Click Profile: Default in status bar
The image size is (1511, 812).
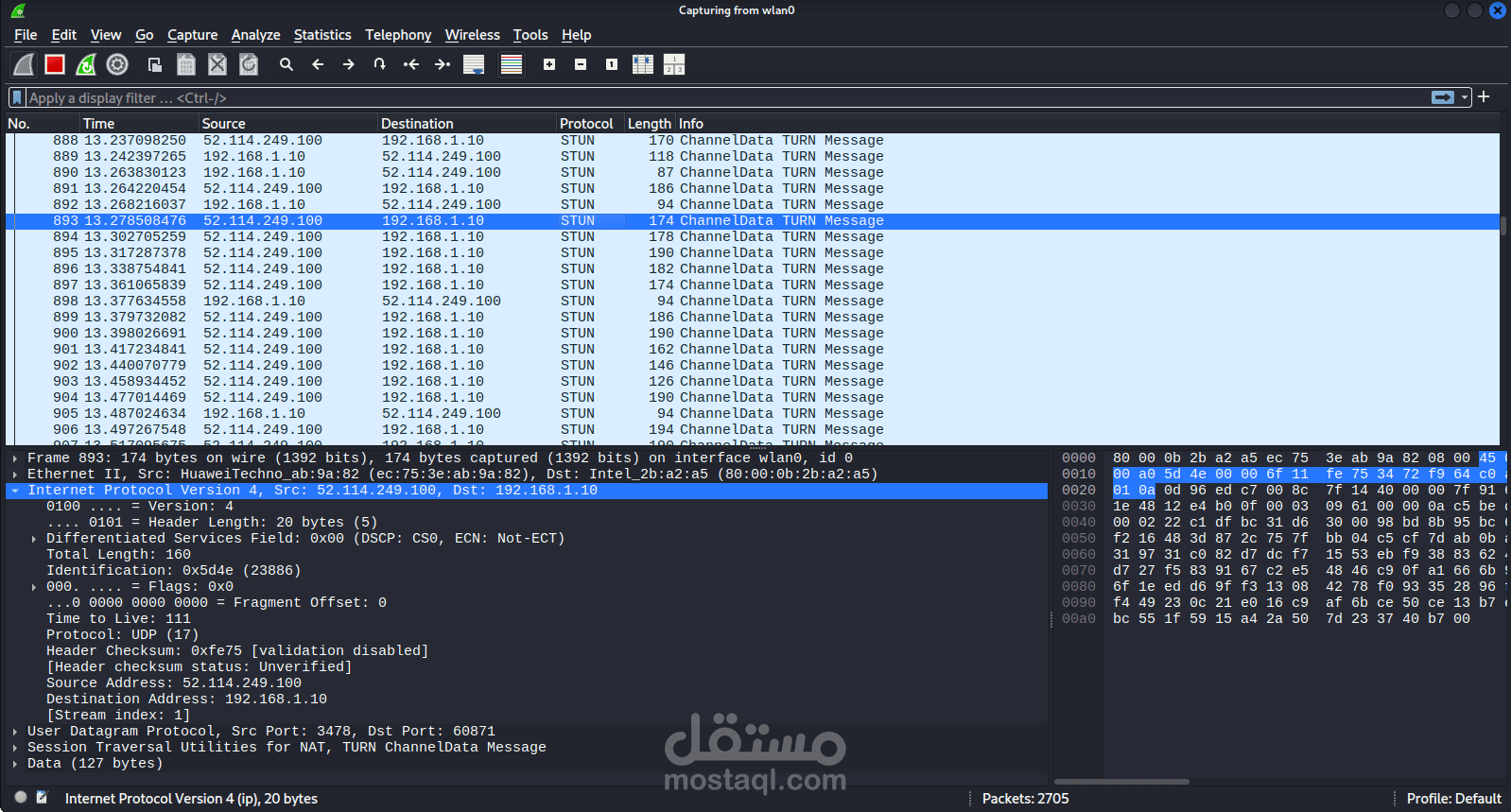[1453, 799]
